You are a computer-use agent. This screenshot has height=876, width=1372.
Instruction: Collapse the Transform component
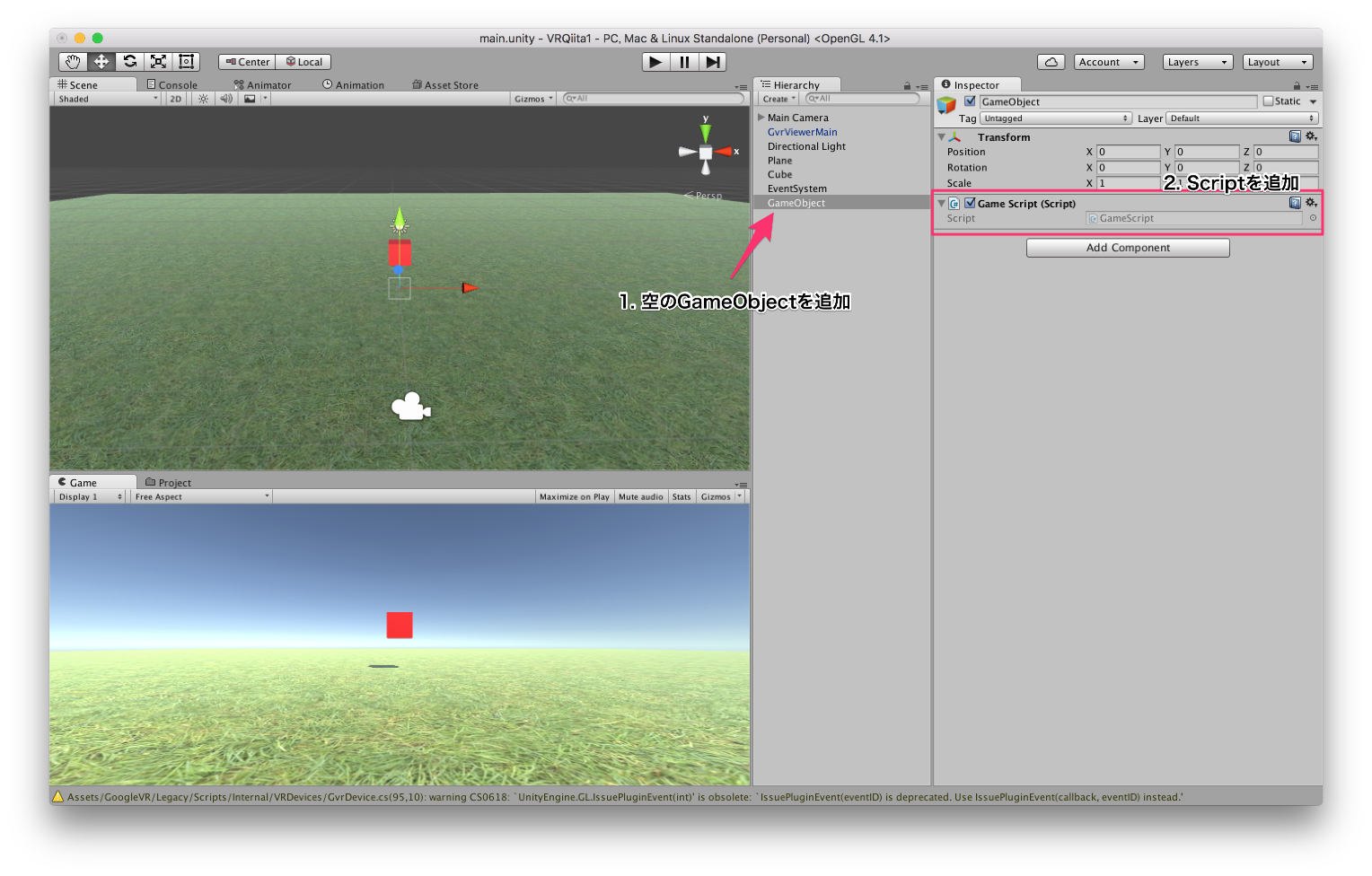tap(940, 136)
